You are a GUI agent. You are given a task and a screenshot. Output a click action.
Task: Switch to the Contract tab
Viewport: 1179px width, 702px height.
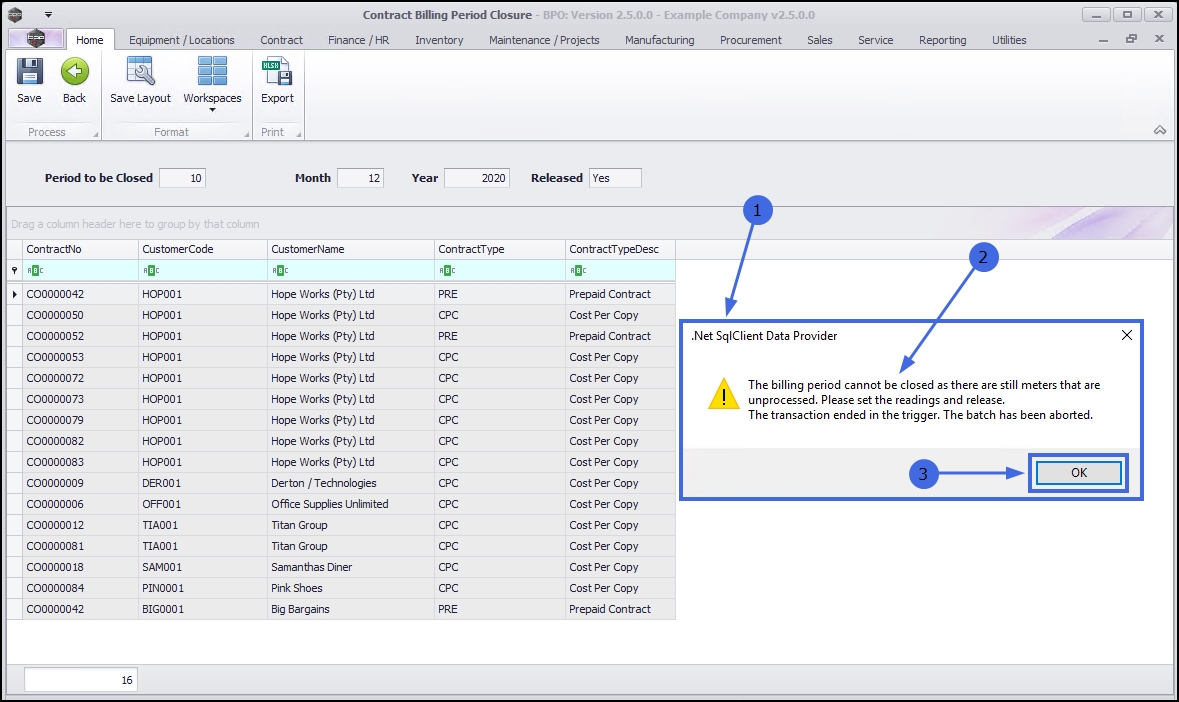(281, 40)
